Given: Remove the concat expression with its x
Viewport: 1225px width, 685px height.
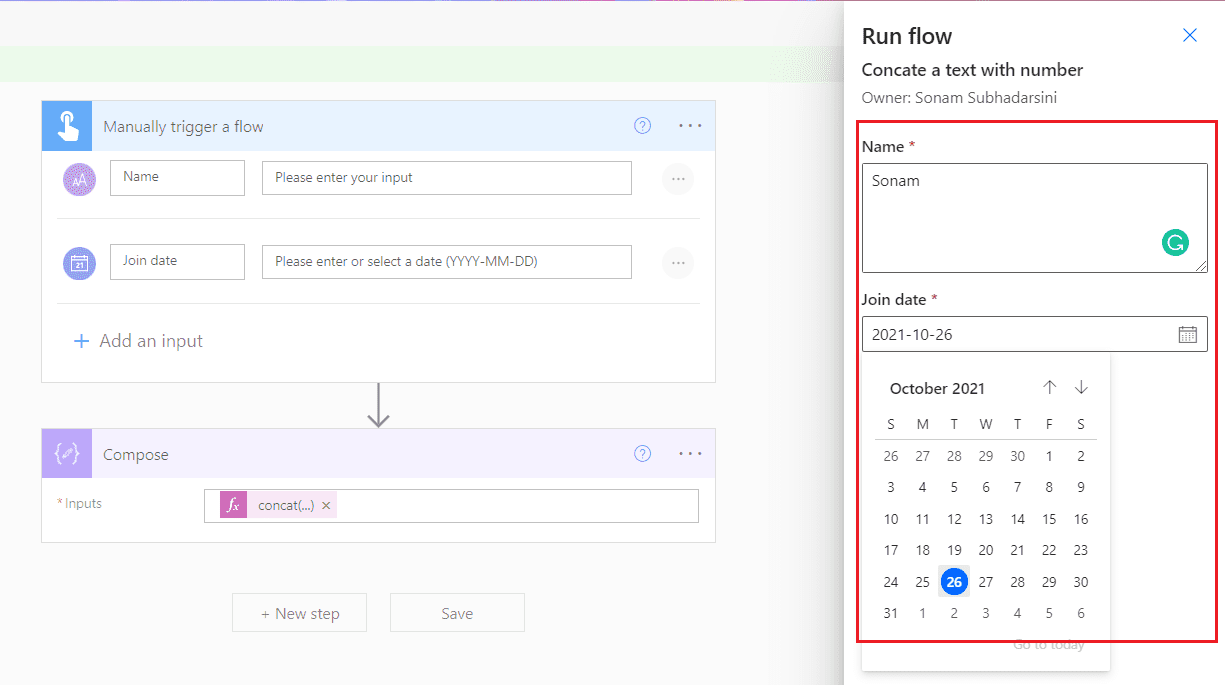Looking at the screenshot, I should point(326,505).
